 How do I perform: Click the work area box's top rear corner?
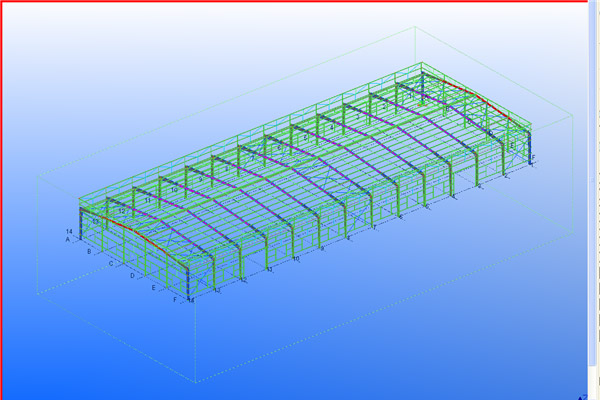click(412, 27)
